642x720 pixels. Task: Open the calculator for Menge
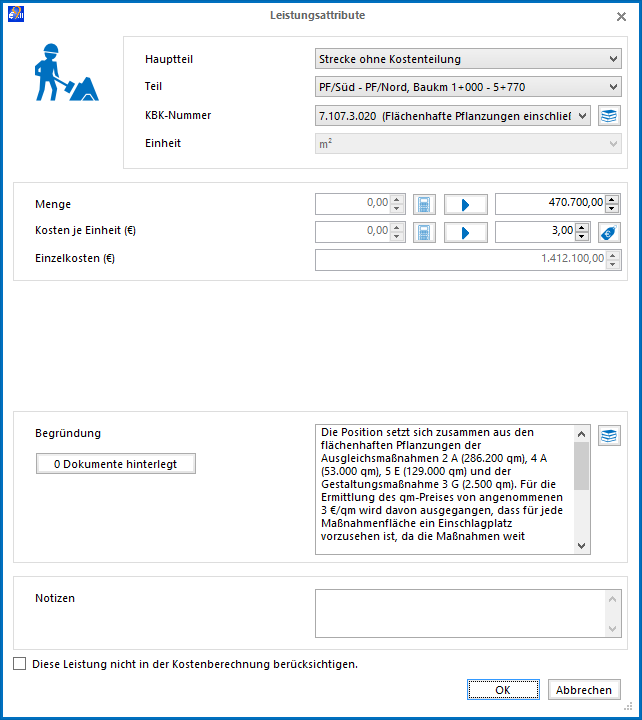pyautogui.click(x=424, y=204)
